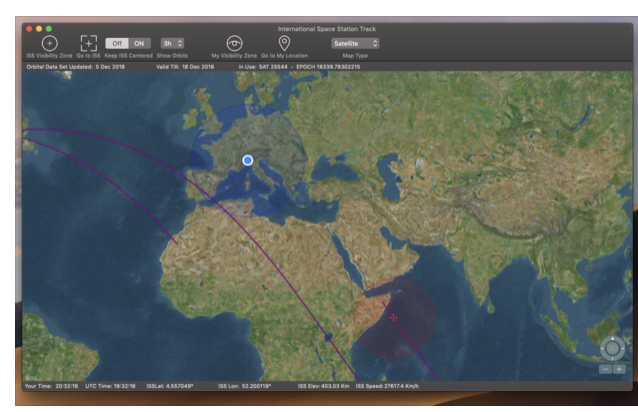Click the Orbital Data Set Updated text
Screen dimensions: 638x412
75,66
